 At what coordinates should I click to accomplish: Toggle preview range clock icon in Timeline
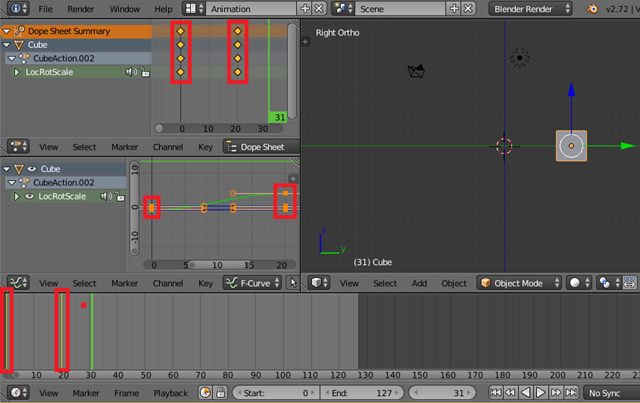coord(205,393)
